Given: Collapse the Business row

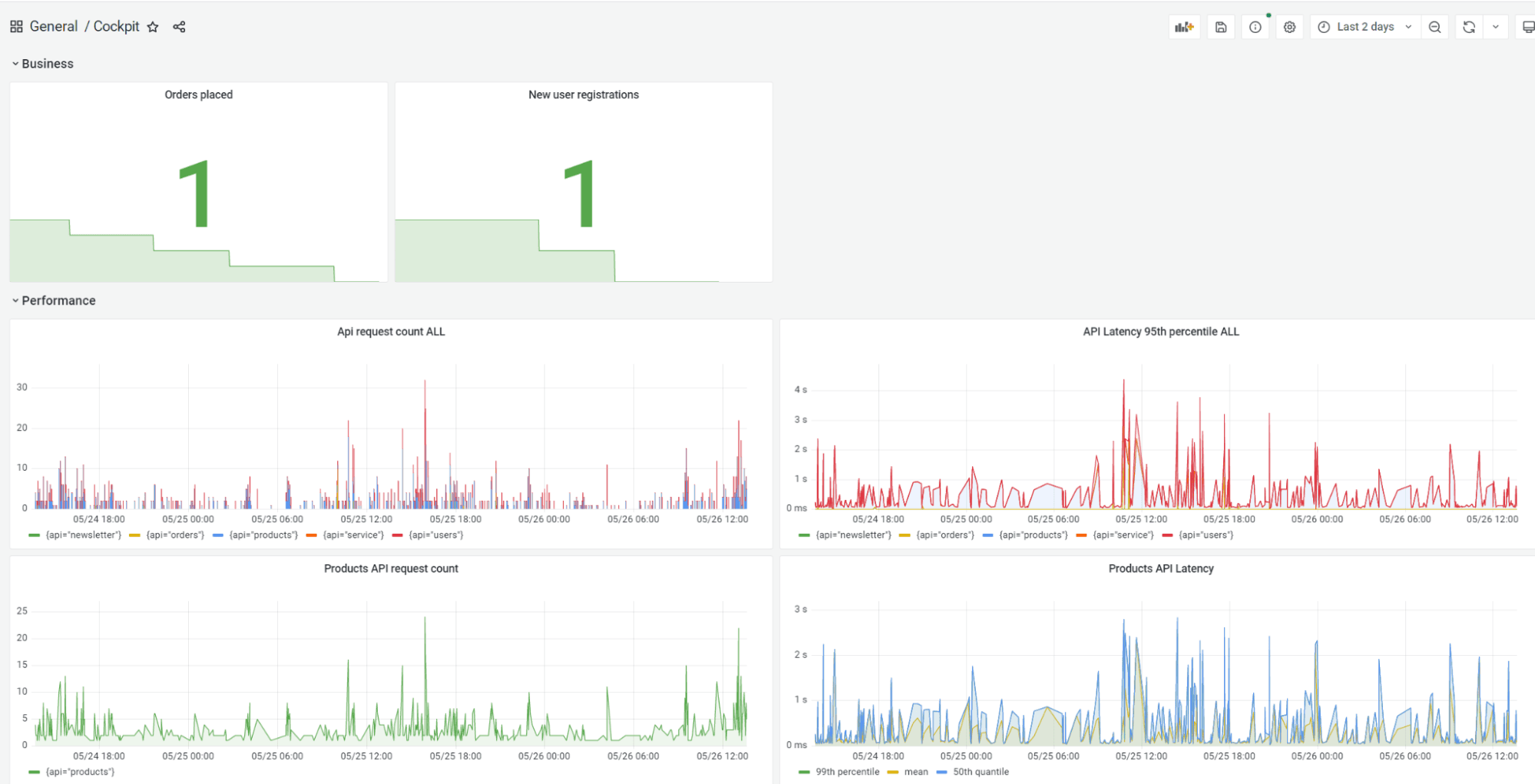Looking at the screenshot, I should click(47, 63).
